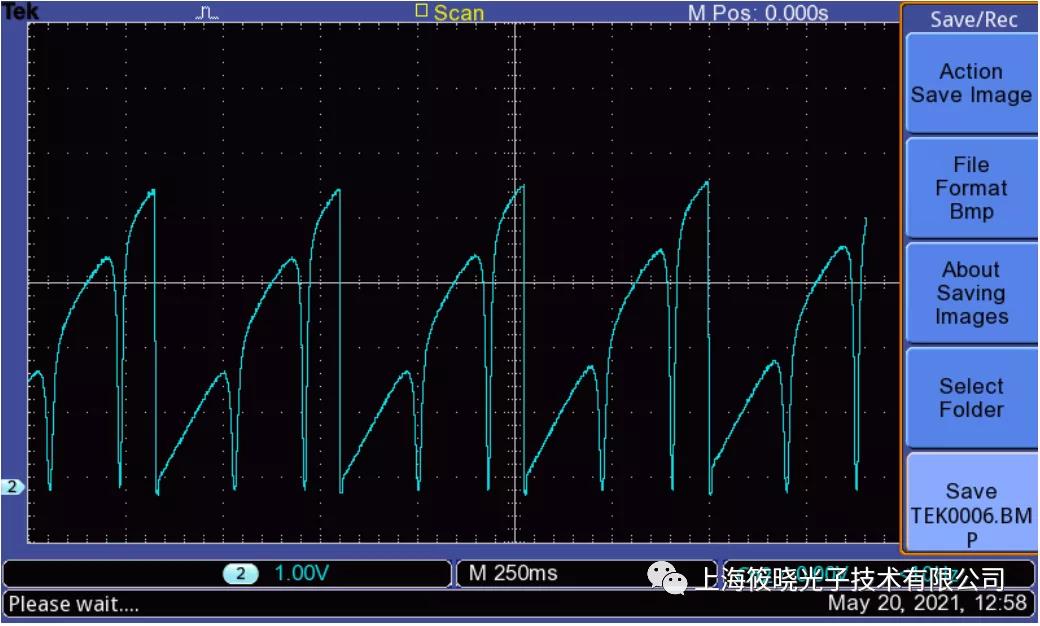Click the channel 2 ground marker on left edge
Screen dimensions: 1040x626
point(12,487)
